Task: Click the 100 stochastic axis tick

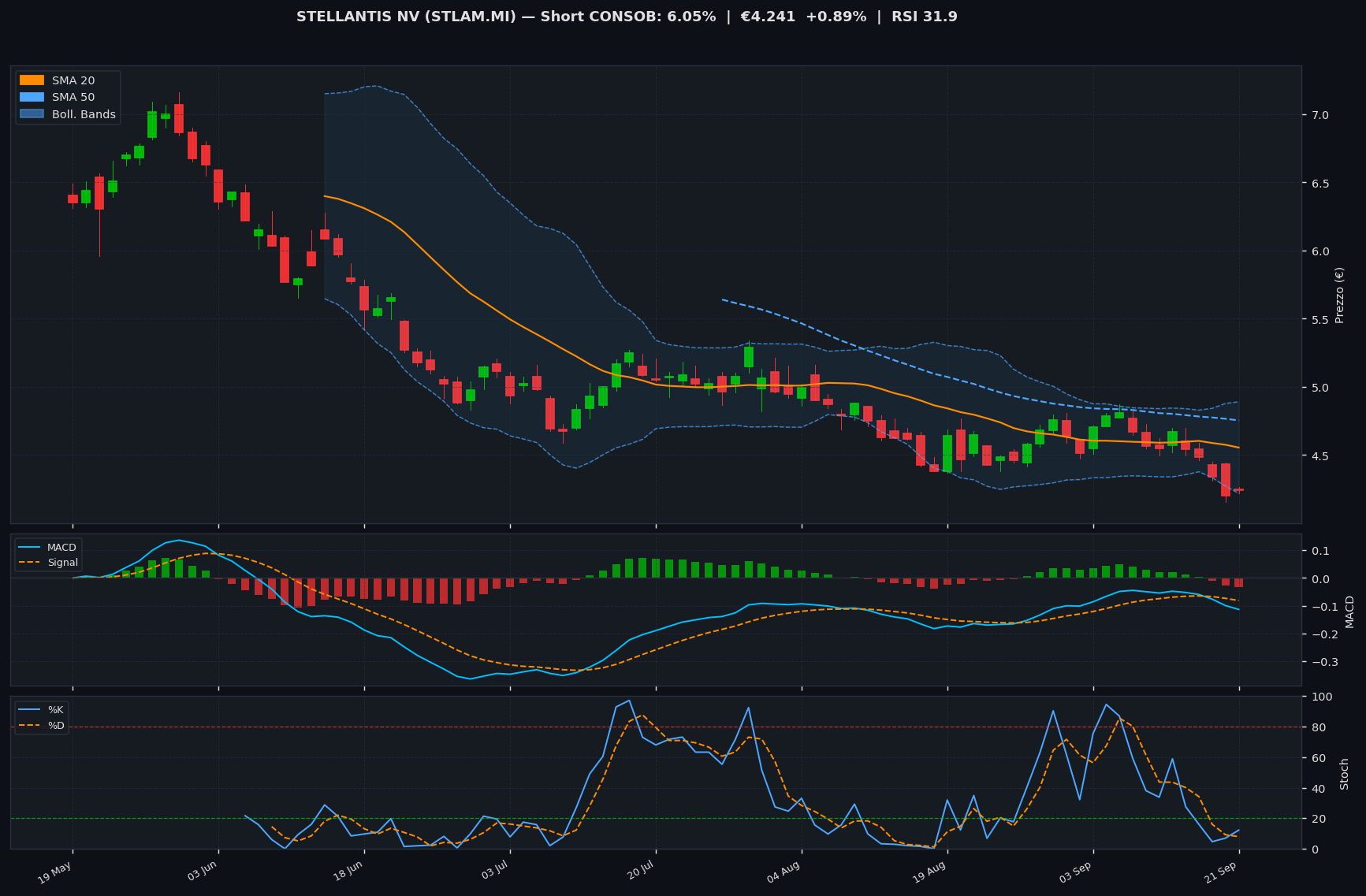Action: (x=1321, y=697)
